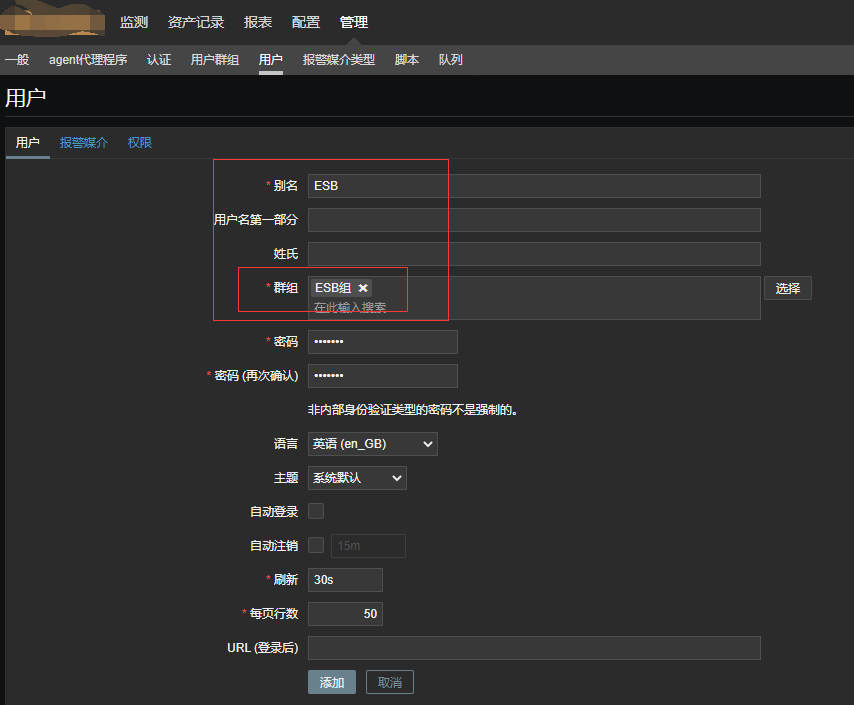This screenshot has width=854, height=705.
Task: Open the 报表 top menu
Action: point(258,22)
